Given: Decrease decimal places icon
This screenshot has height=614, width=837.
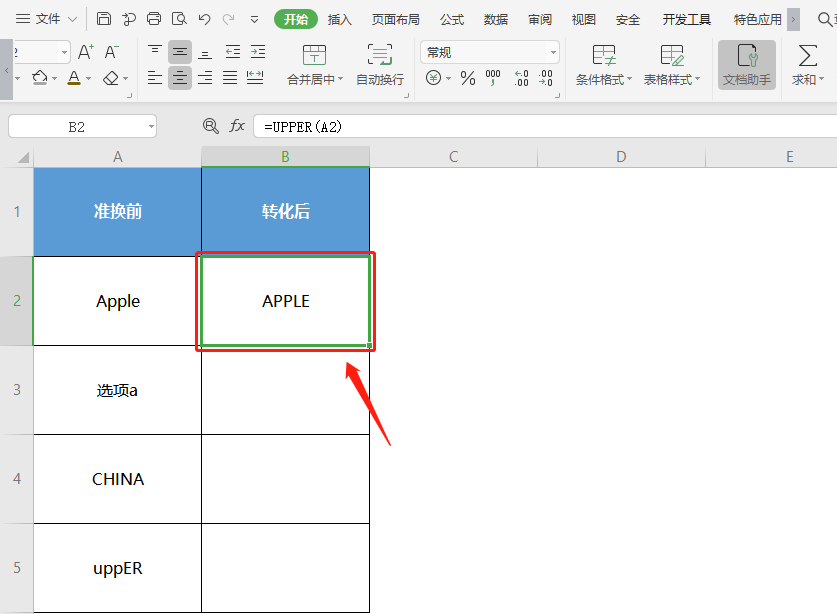Looking at the screenshot, I should [x=546, y=78].
